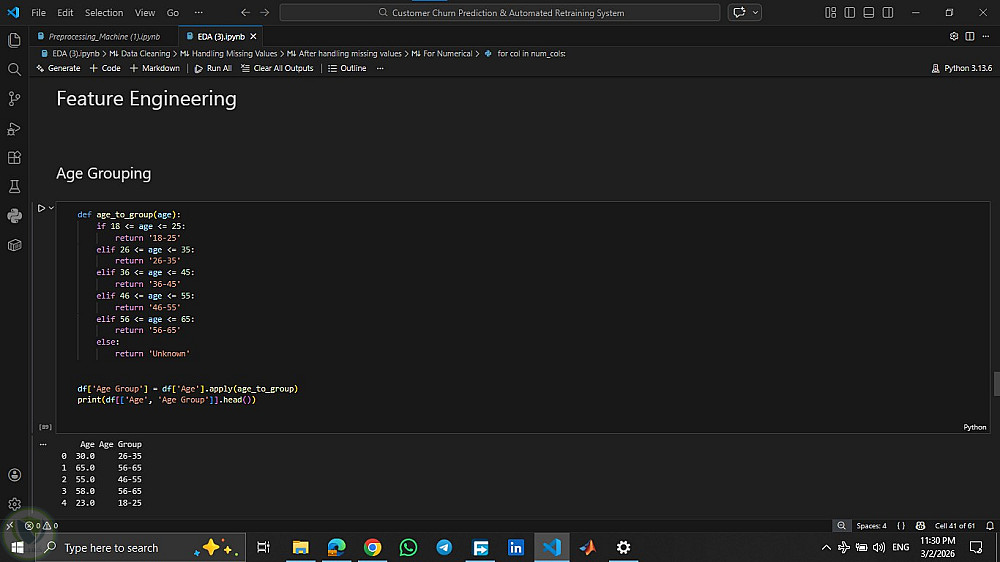
Task: Close the EDA (3).ipynb tab
Action: [253, 36]
